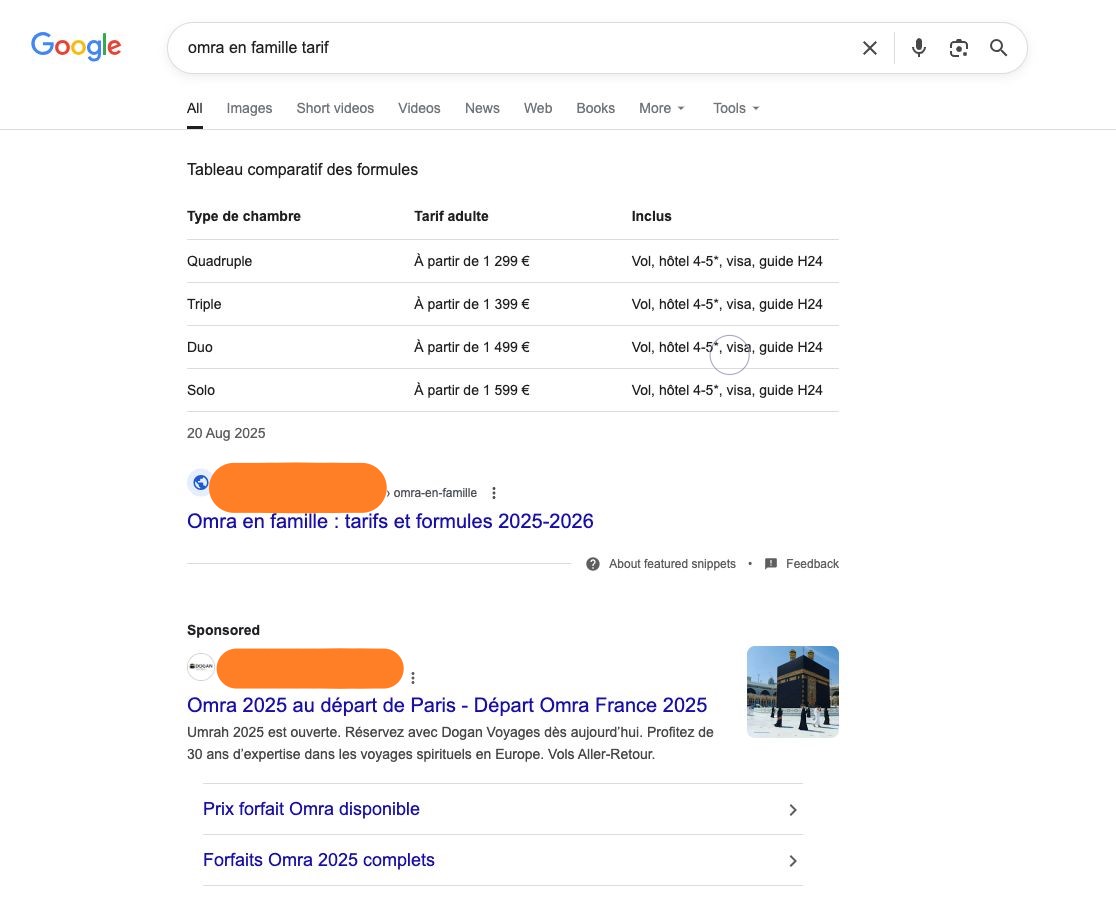Focus the search input field with query text
This screenshot has height=919, width=1116.
500,48
